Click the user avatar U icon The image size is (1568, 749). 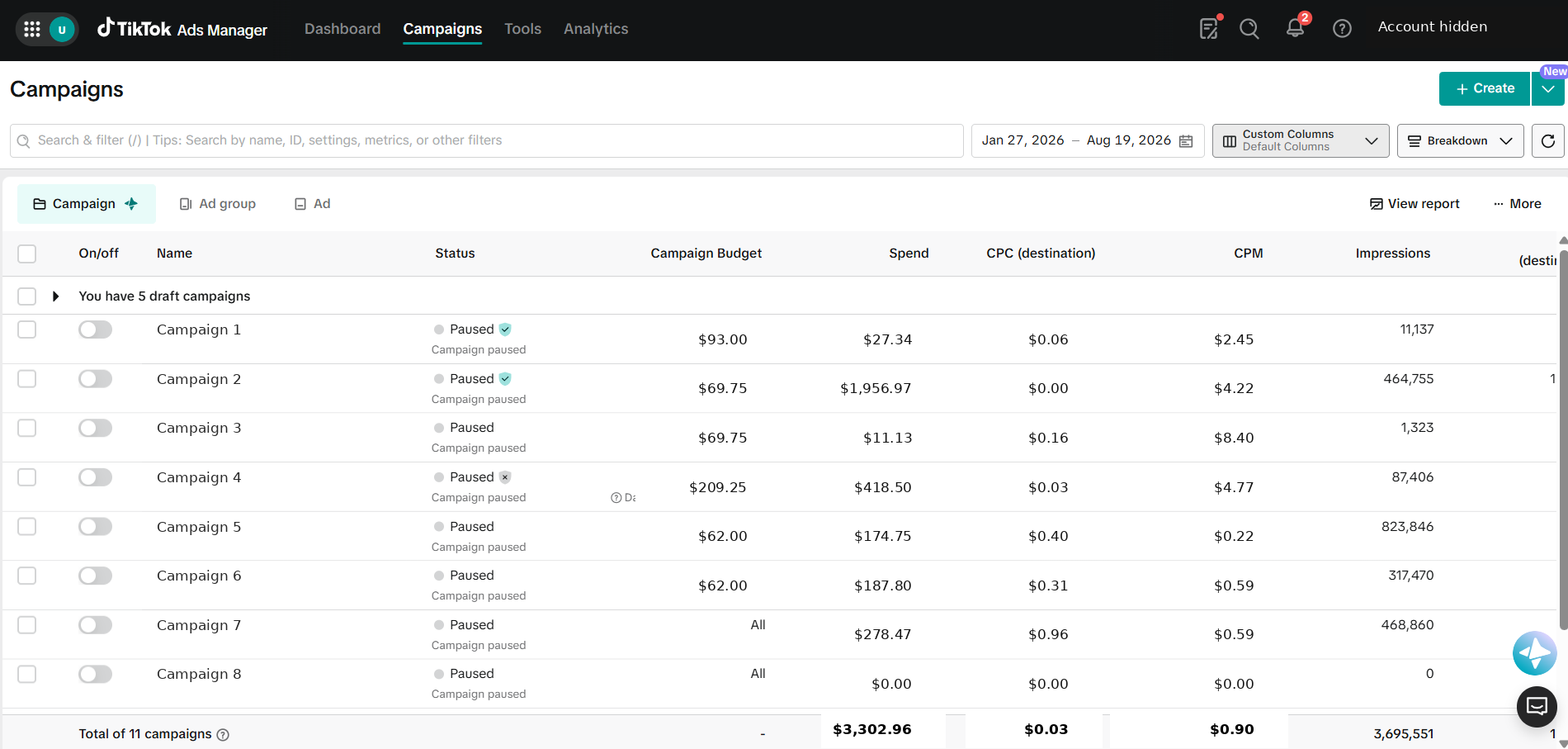(62, 30)
